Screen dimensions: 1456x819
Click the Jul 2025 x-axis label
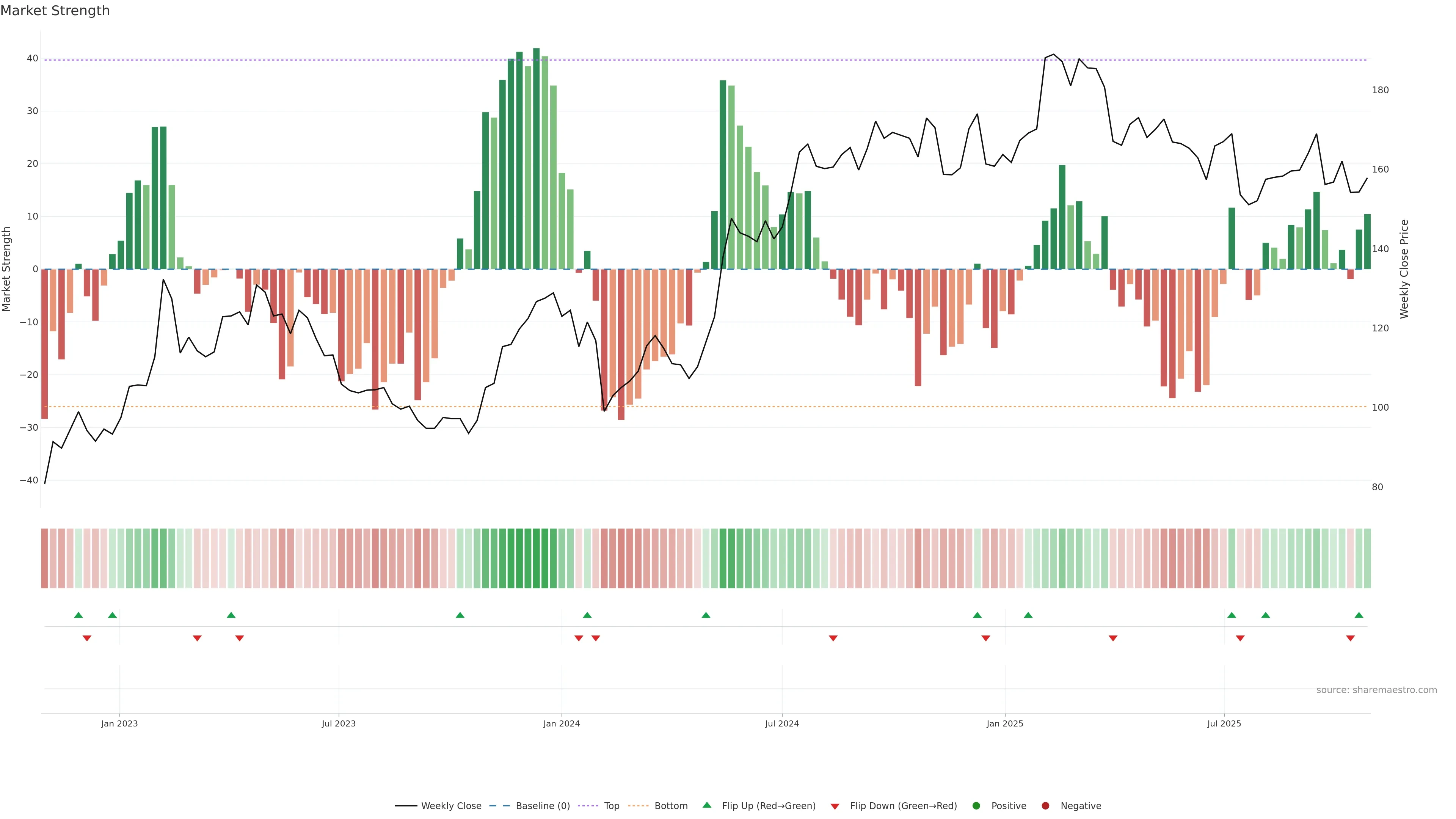(x=1224, y=723)
